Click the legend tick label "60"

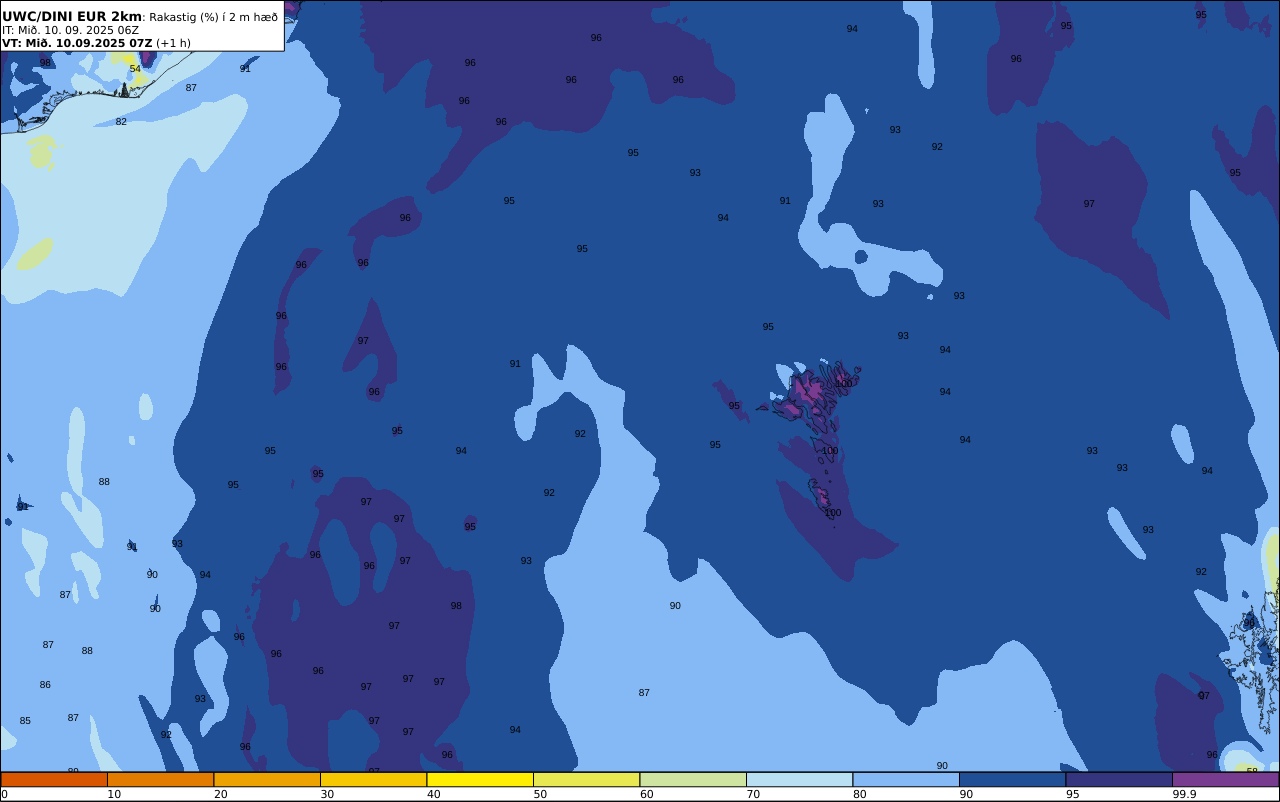(646, 794)
